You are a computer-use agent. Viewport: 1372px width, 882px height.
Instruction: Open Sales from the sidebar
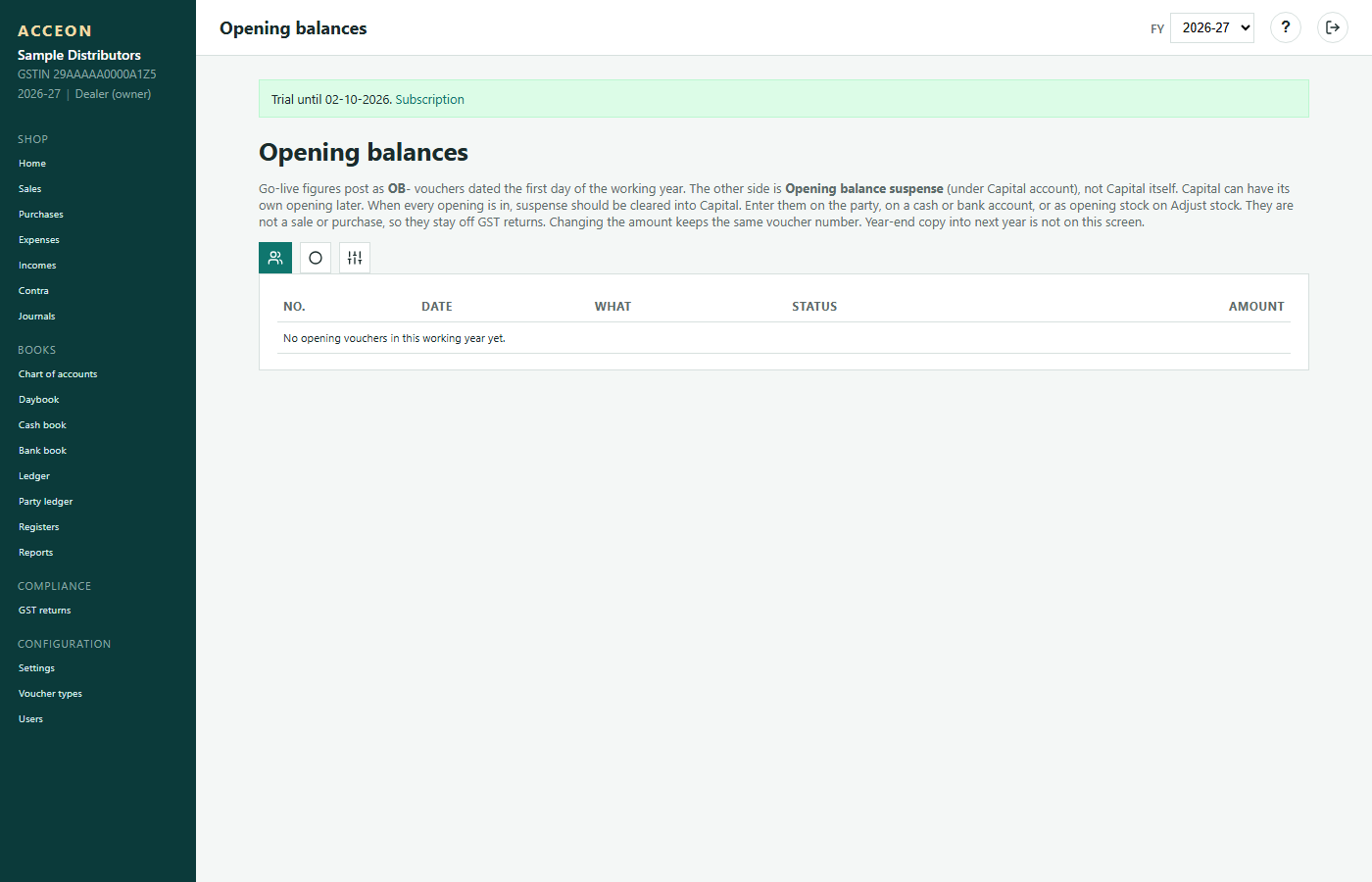click(x=30, y=189)
